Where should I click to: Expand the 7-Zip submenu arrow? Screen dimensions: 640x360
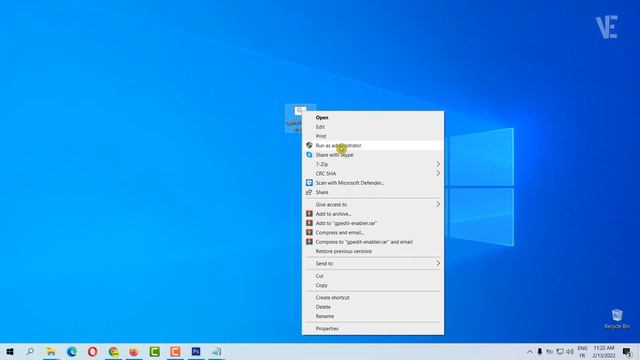[438, 164]
